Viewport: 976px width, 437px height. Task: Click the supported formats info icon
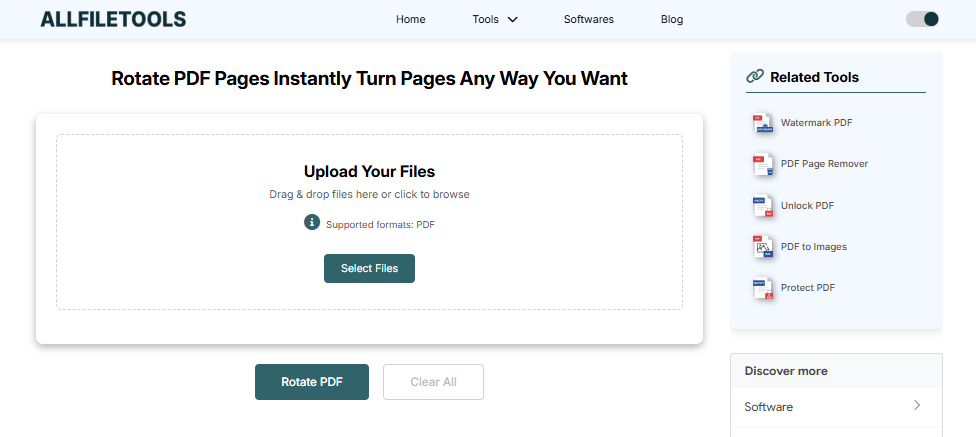tap(312, 222)
